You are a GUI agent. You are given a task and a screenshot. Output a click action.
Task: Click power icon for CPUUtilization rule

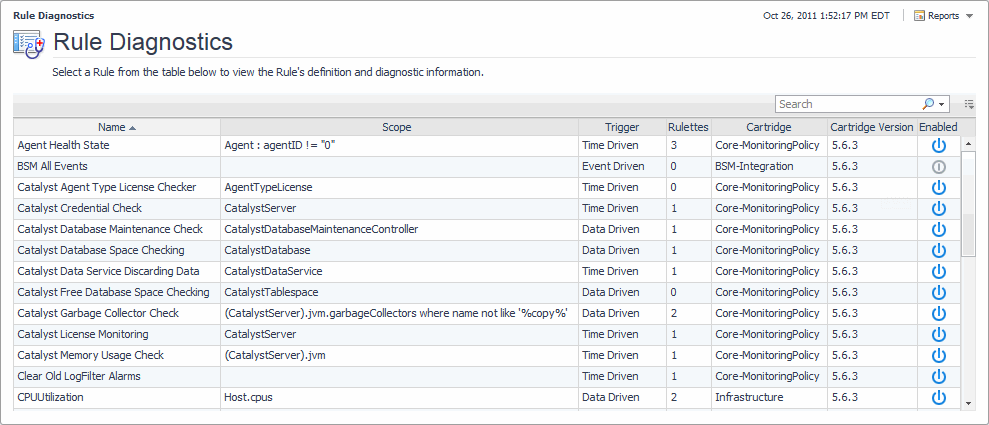(x=938, y=397)
